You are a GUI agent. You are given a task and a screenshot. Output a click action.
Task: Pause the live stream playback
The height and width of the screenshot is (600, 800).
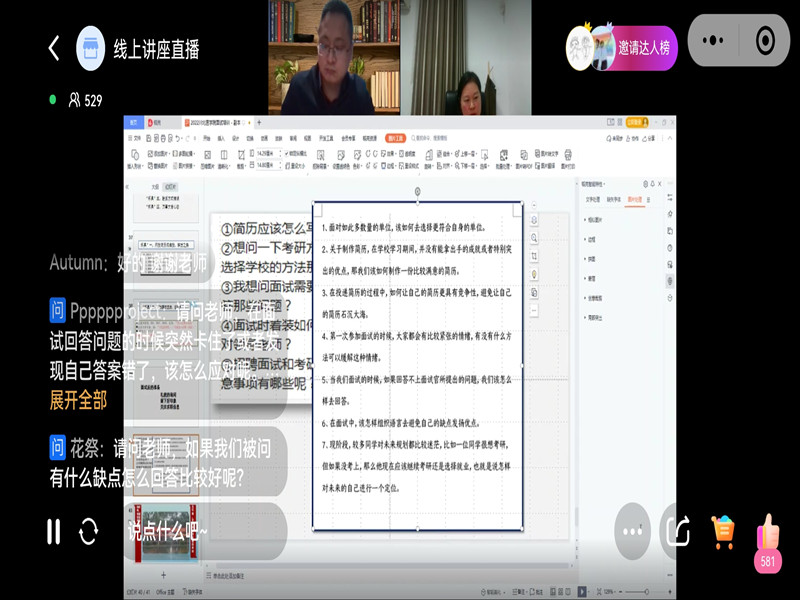[54, 531]
